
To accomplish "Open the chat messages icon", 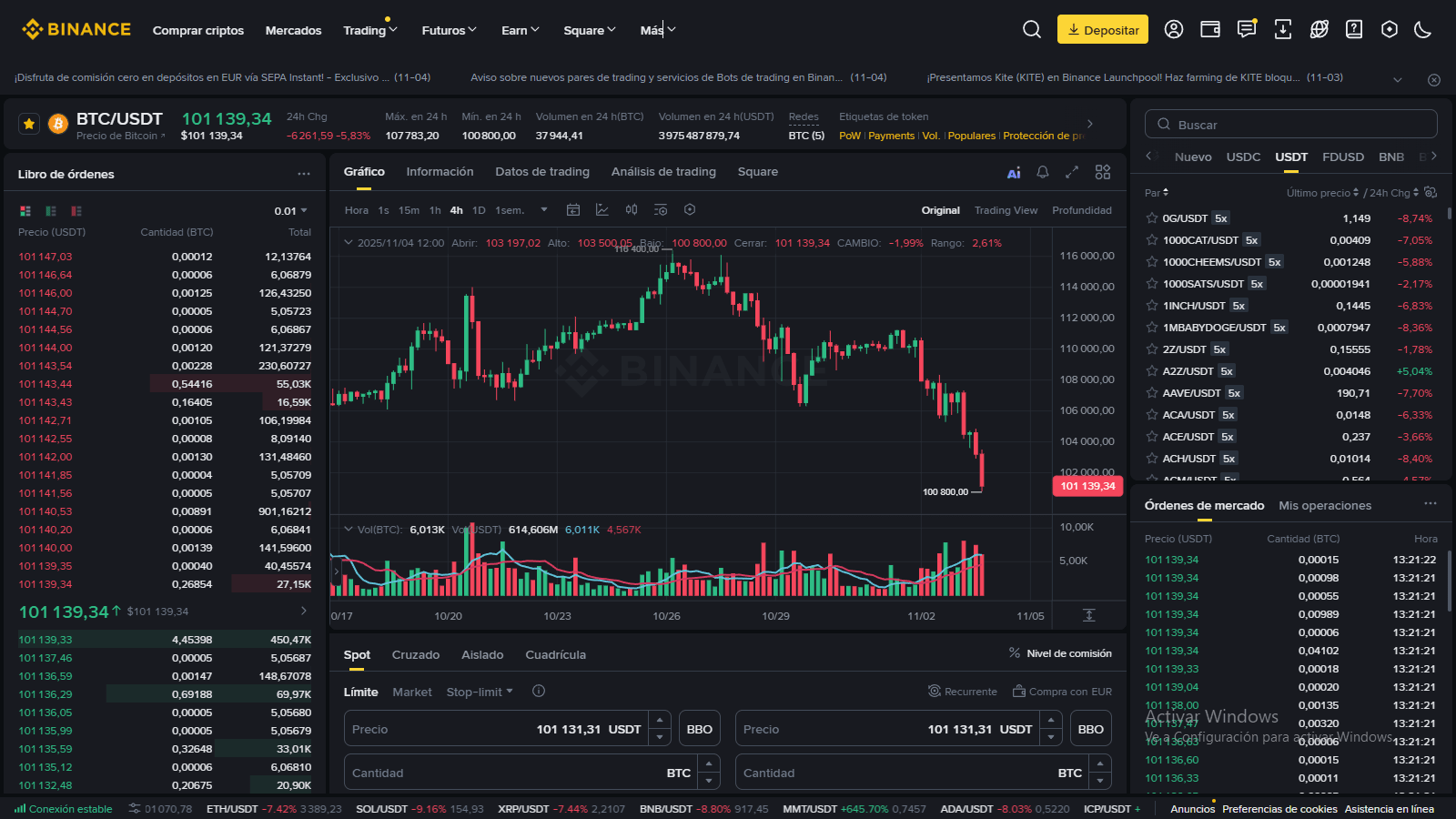I will point(1247,30).
